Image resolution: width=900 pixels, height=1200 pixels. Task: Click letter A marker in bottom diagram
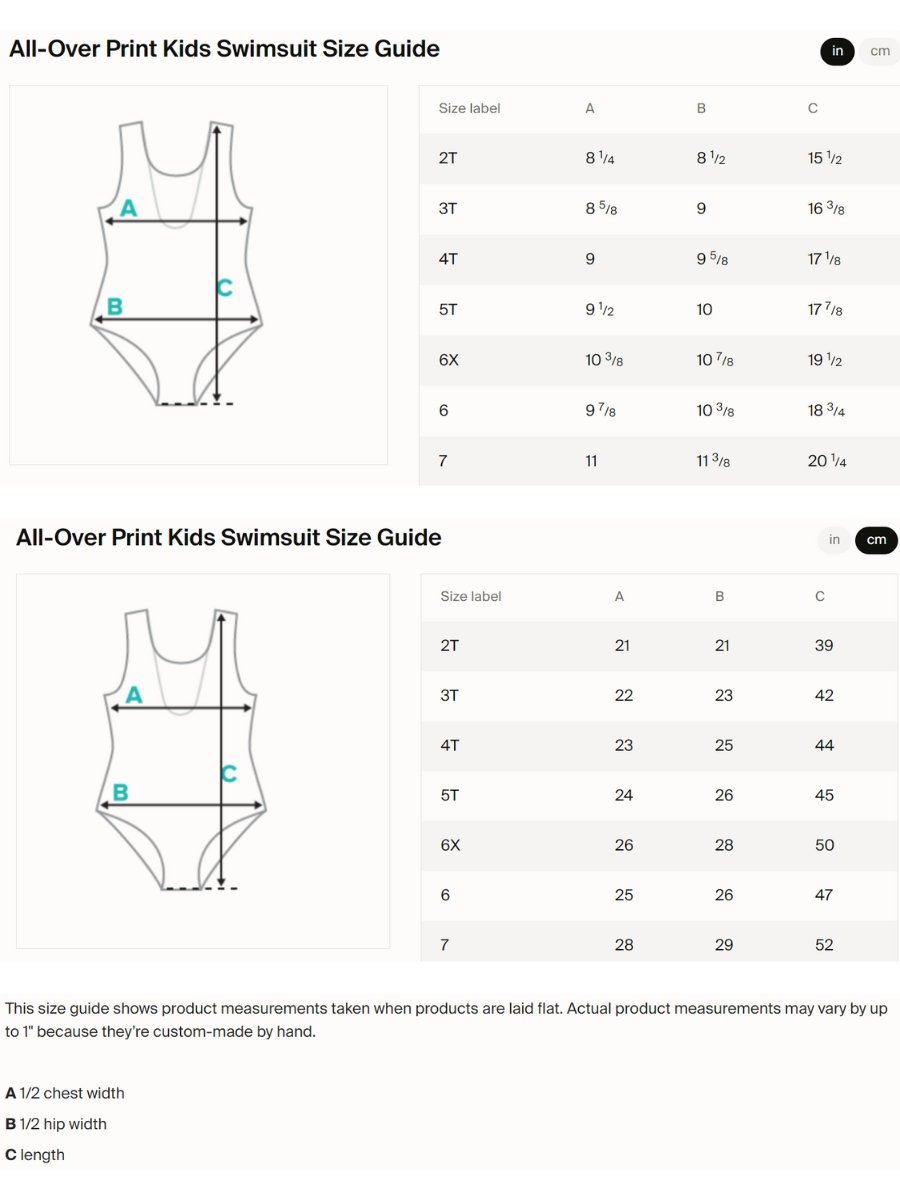click(x=134, y=694)
